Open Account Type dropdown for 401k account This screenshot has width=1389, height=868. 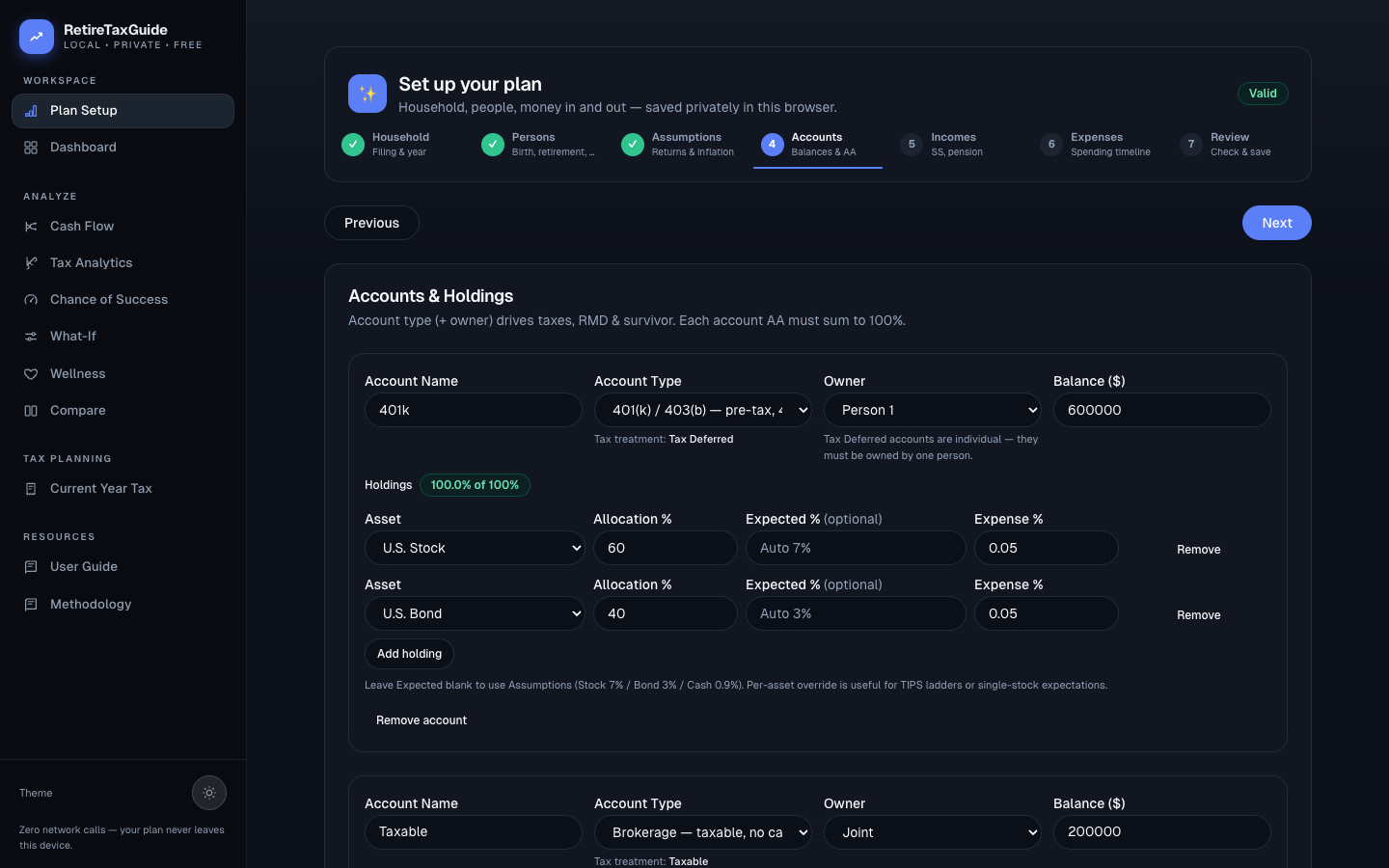703,410
